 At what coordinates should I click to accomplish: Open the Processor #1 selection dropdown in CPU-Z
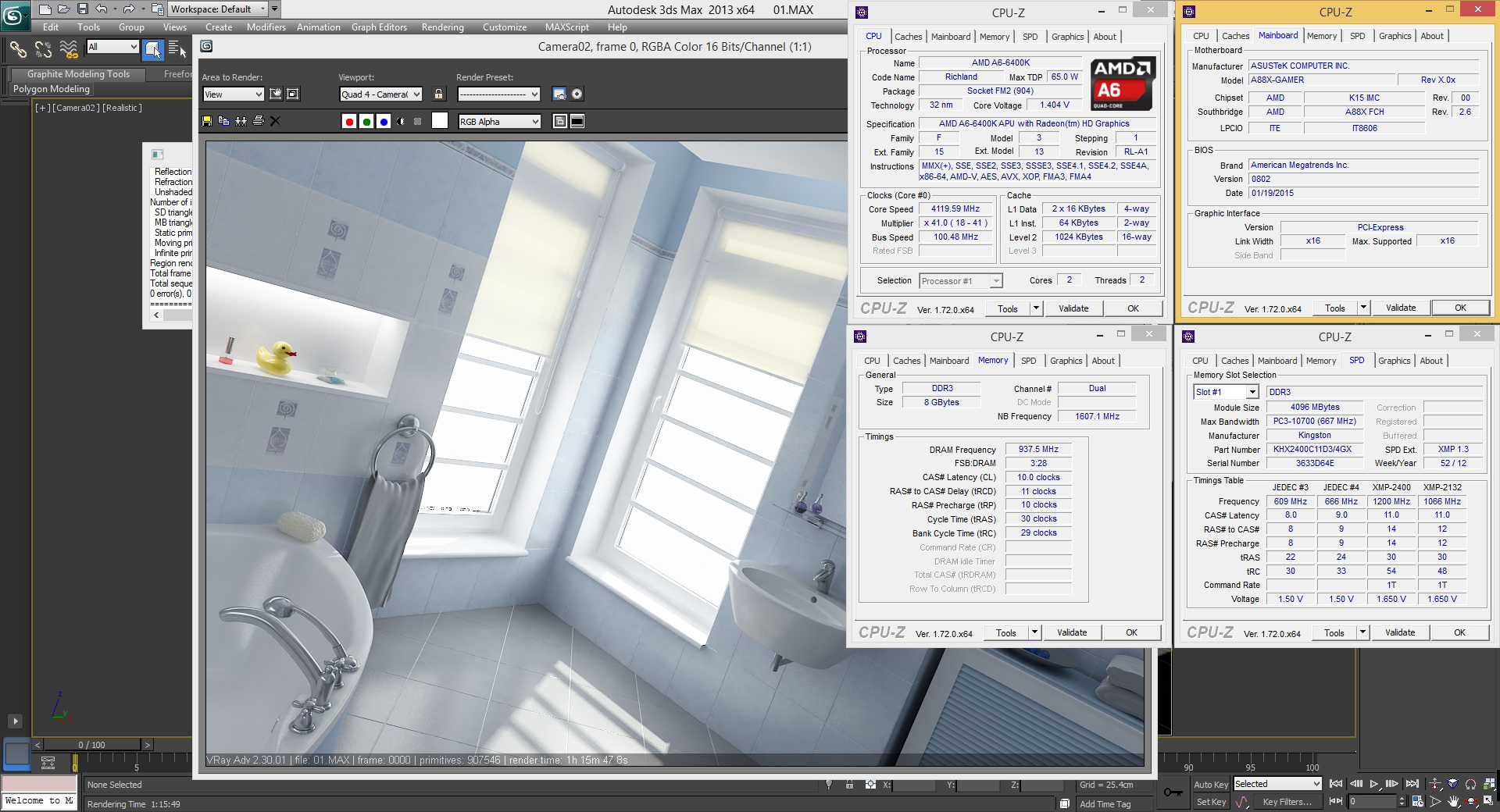point(960,281)
